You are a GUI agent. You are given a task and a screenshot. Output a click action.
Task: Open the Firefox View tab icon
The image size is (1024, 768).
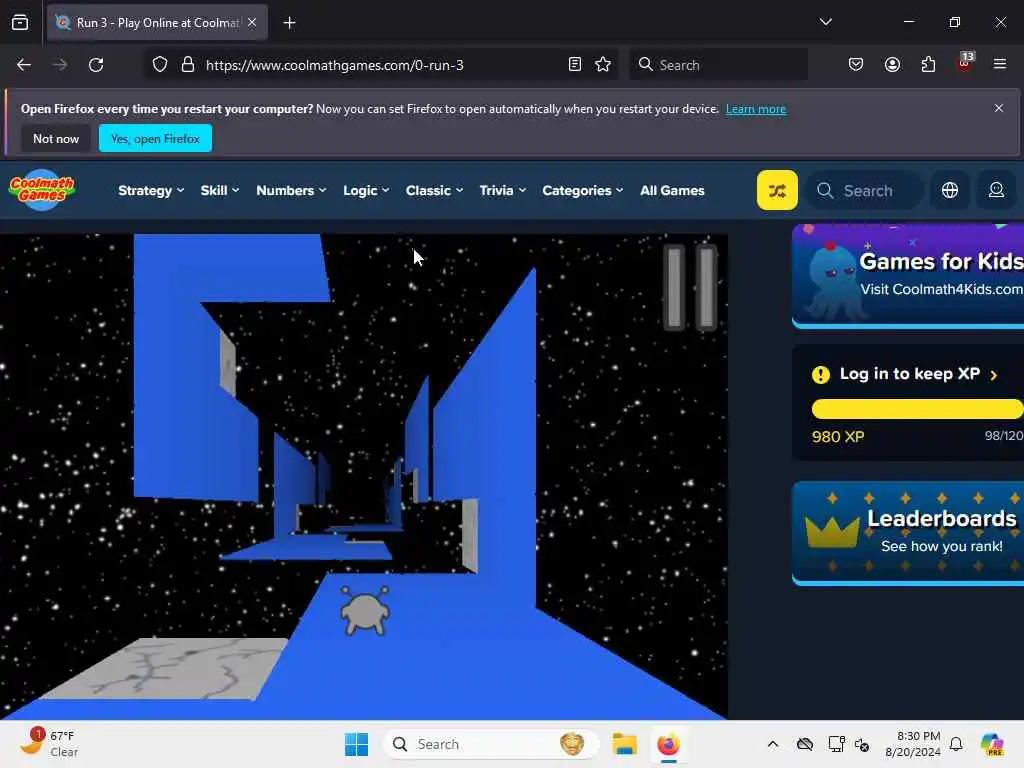[x=20, y=23]
